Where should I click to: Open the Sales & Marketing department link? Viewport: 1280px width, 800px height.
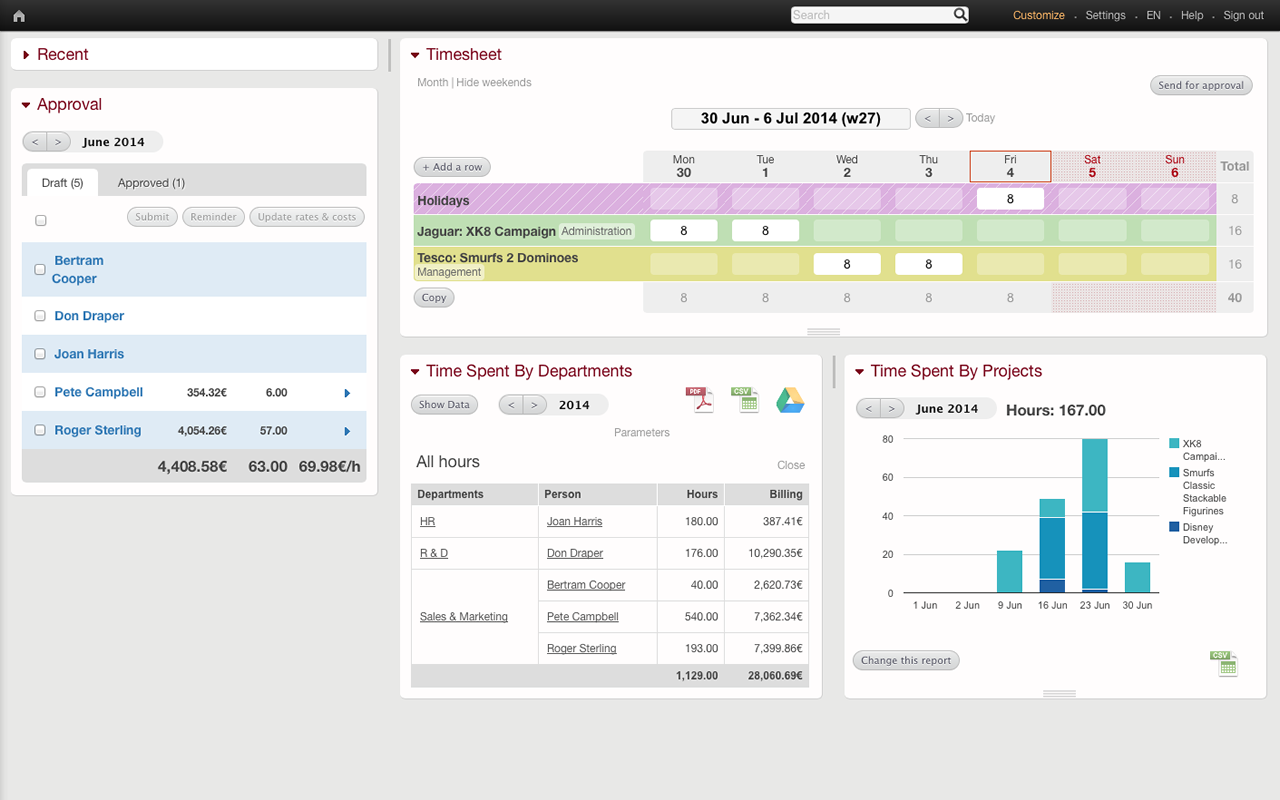tap(464, 616)
